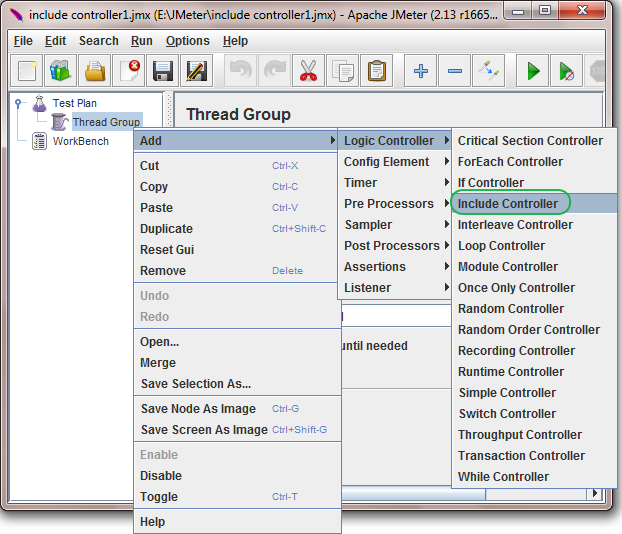Add a Transaction Controller

pyautogui.click(x=534, y=455)
